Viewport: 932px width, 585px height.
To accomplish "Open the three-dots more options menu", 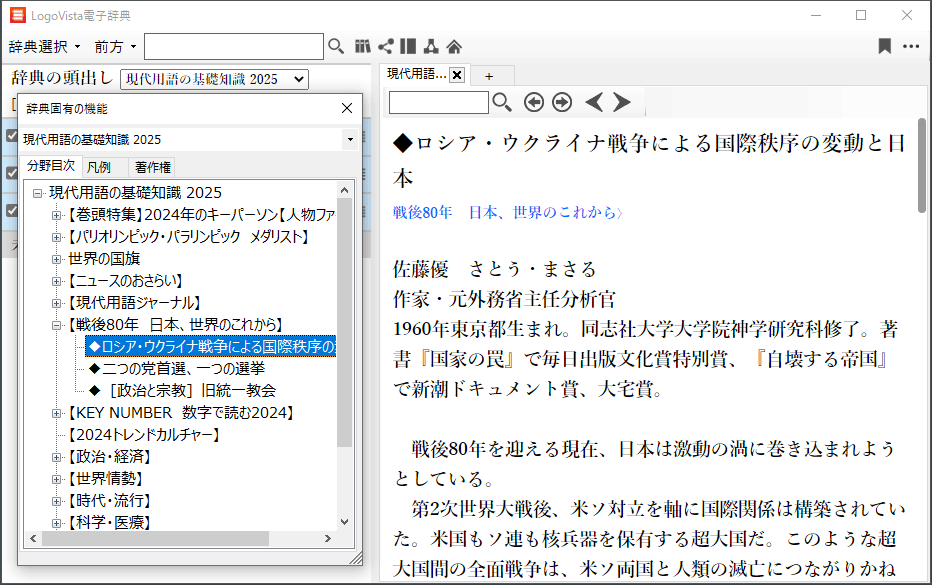I will click(x=911, y=46).
